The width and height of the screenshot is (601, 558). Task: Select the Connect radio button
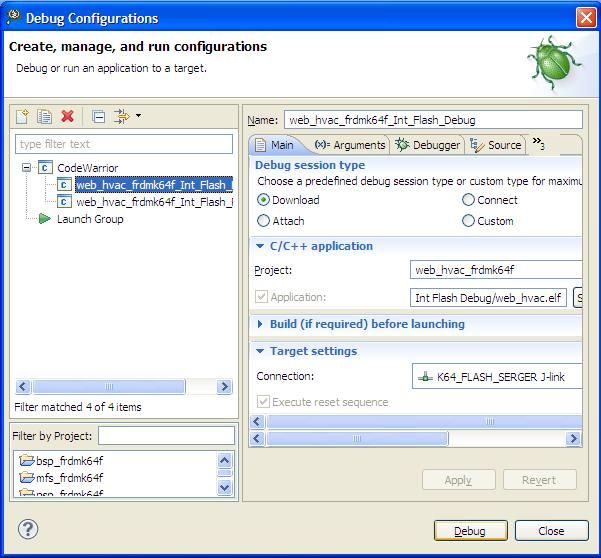pyautogui.click(x=468, y=200)
